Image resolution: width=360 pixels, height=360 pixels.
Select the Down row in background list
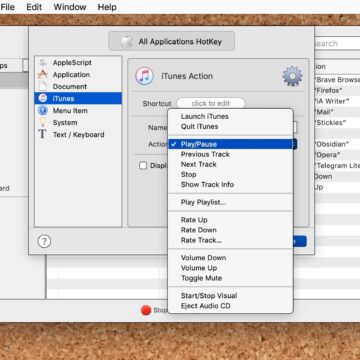337,176
